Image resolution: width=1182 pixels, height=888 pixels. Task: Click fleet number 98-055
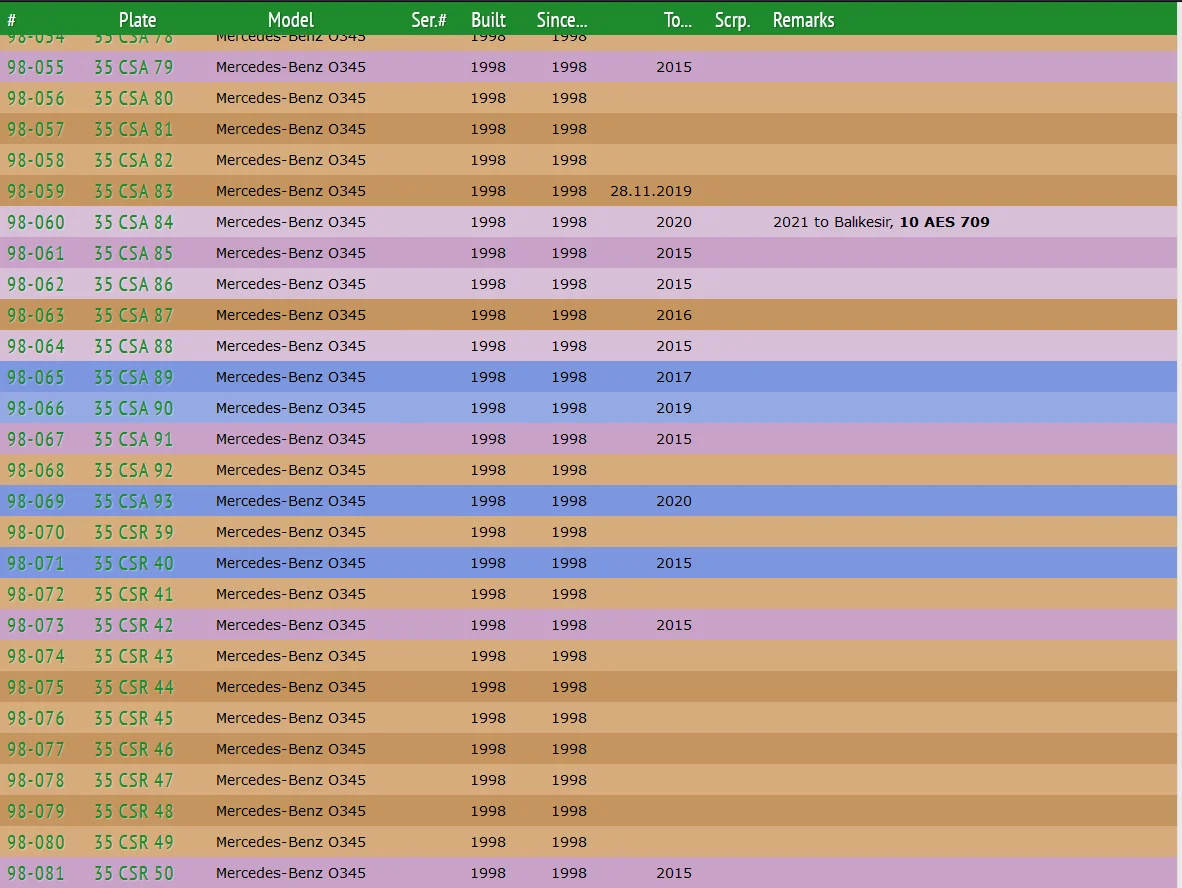(x=36, y=67)
